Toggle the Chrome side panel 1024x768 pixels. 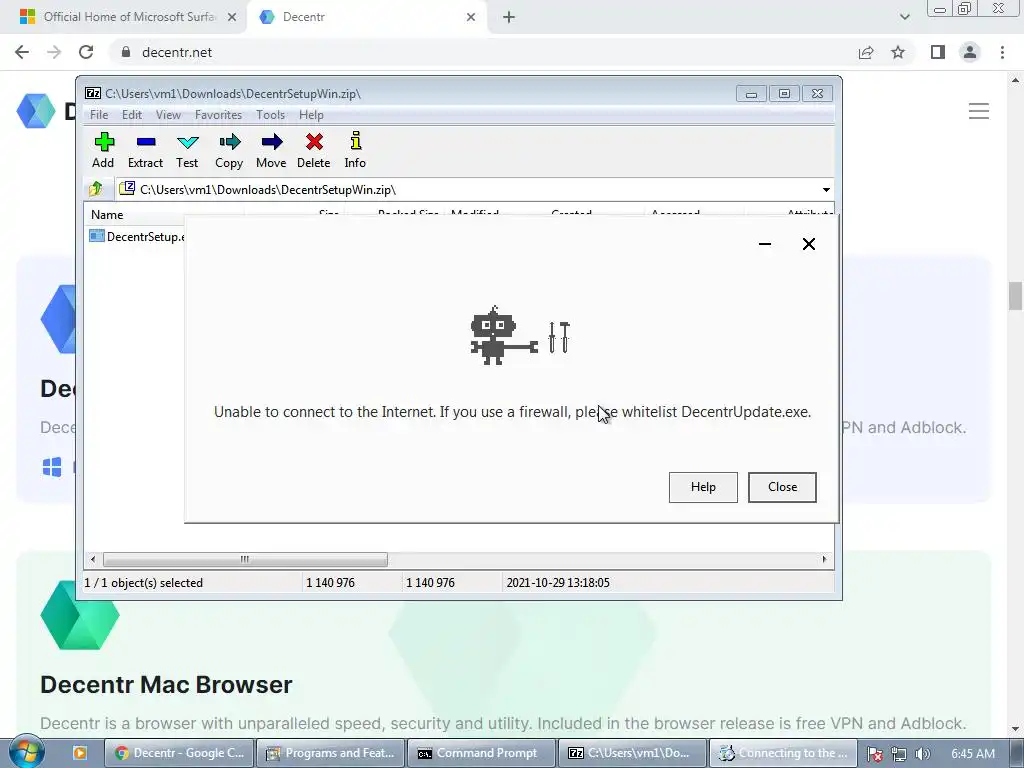(x=938, y=52)
